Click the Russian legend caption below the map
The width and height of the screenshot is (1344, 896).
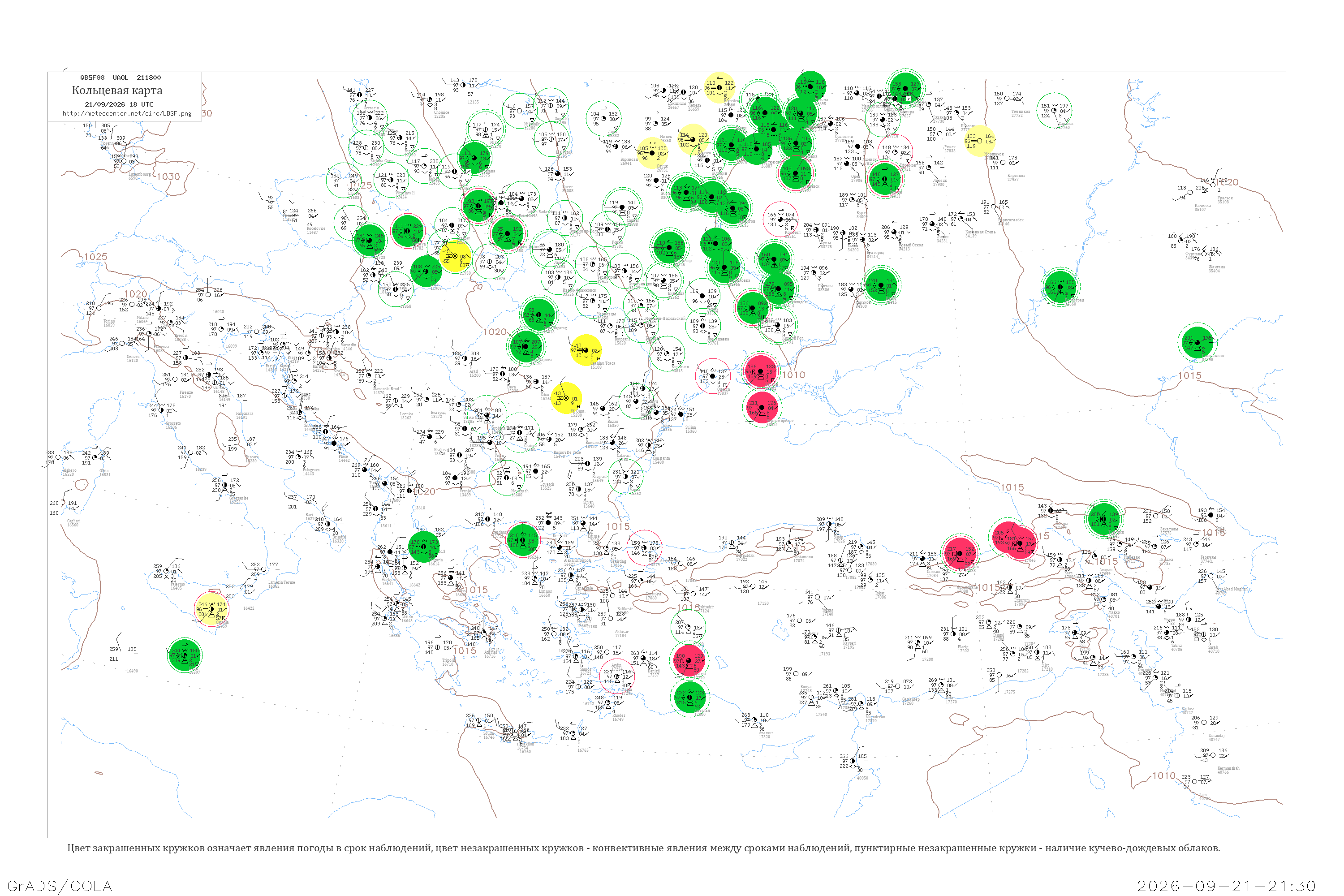(x=643, y=848)
